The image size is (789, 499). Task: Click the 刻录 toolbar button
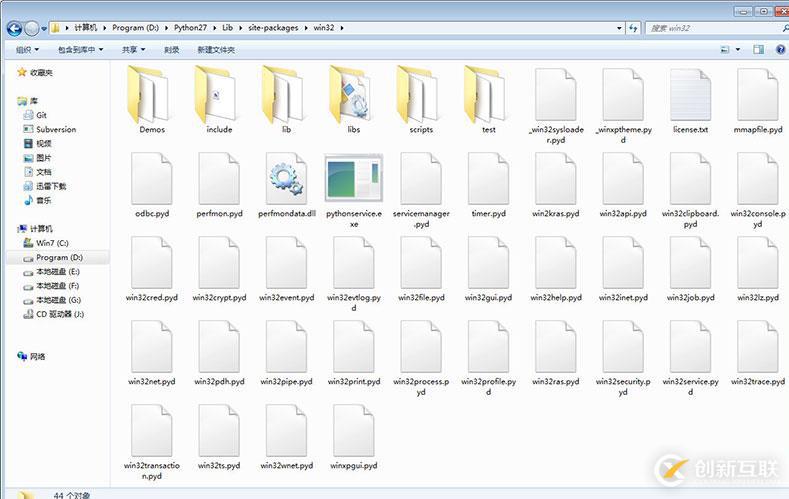tap(172, 49)
